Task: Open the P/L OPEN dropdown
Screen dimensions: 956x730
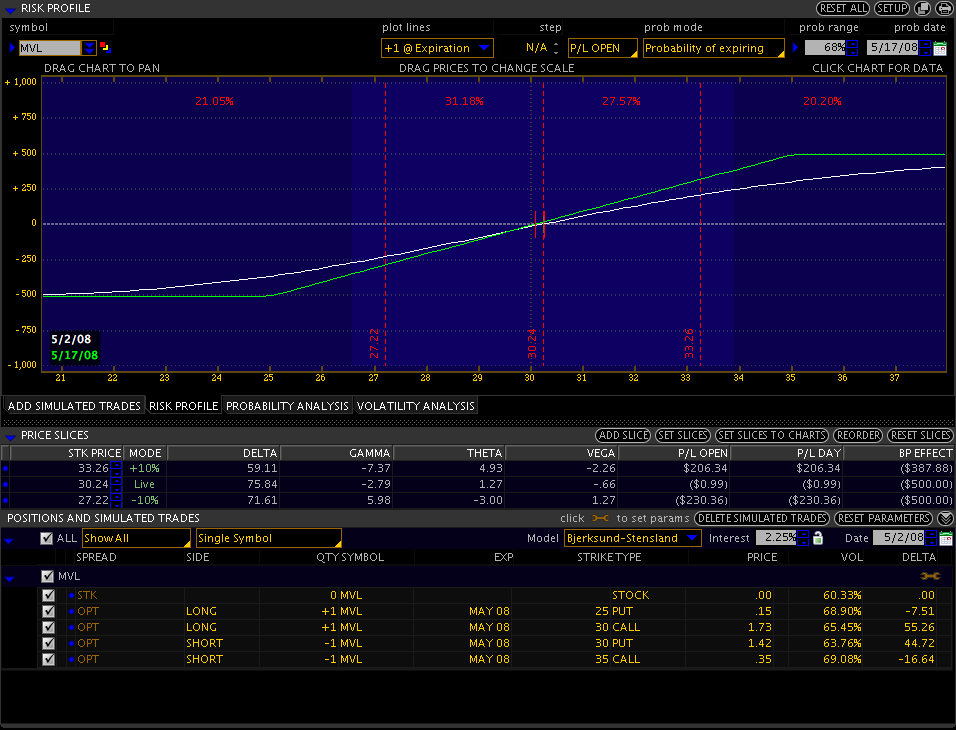Action: (x=602, y=48)
